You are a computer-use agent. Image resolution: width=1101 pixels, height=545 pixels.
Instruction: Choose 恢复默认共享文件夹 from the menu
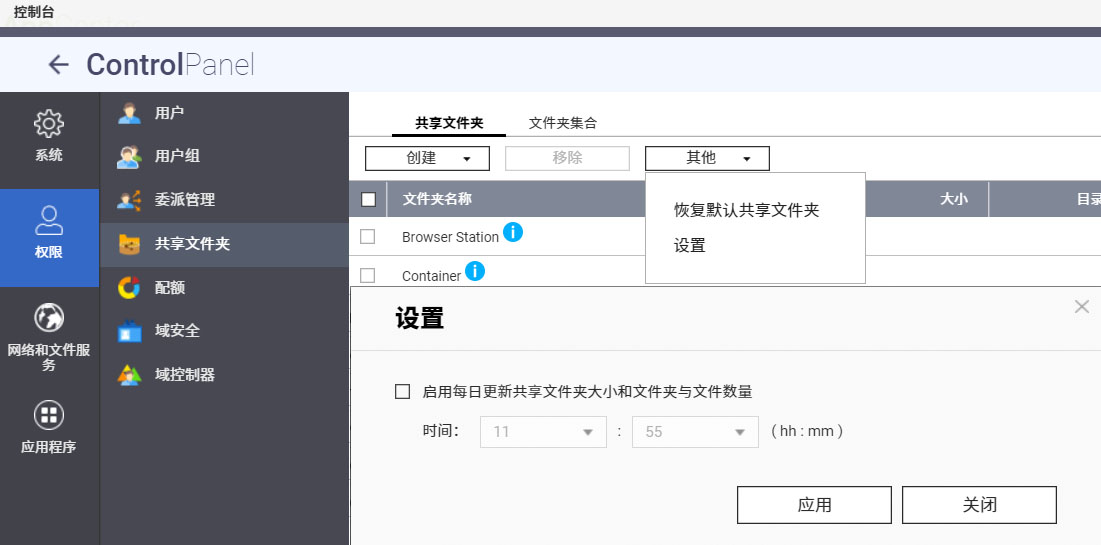(x=746, y=211)
